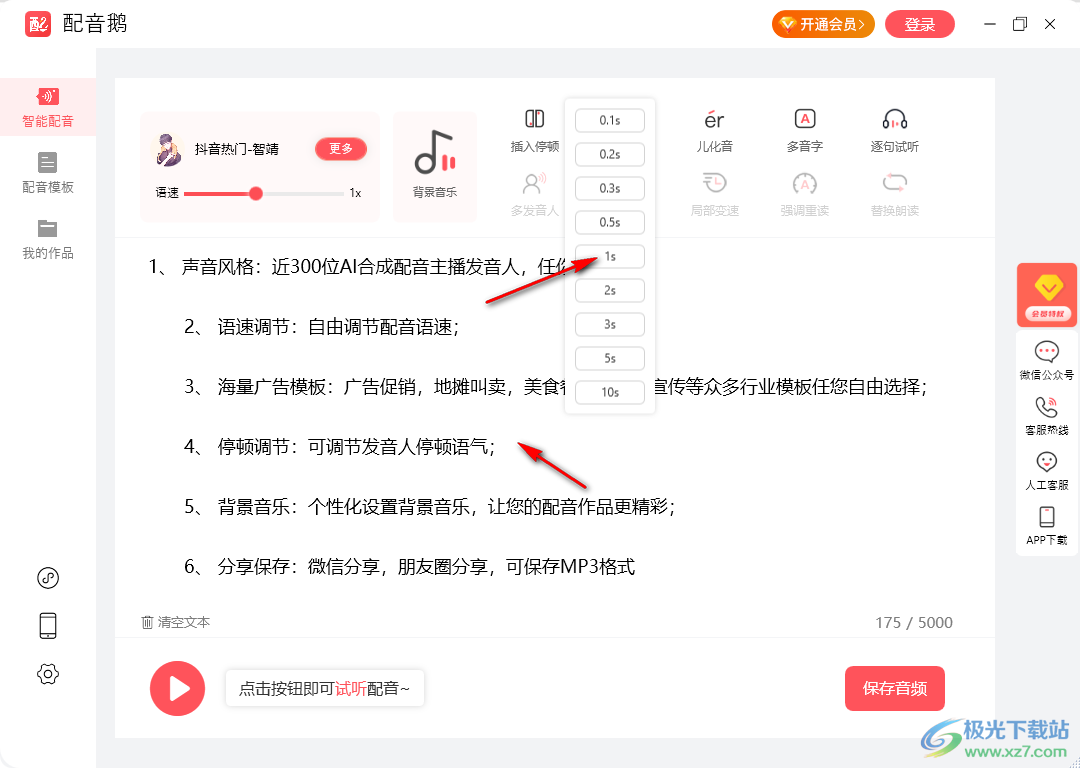Image resolution: width=1080 pixels, height=768 pixels.
Task: Open settings gear in left sidebar
Action: (47, 674)
